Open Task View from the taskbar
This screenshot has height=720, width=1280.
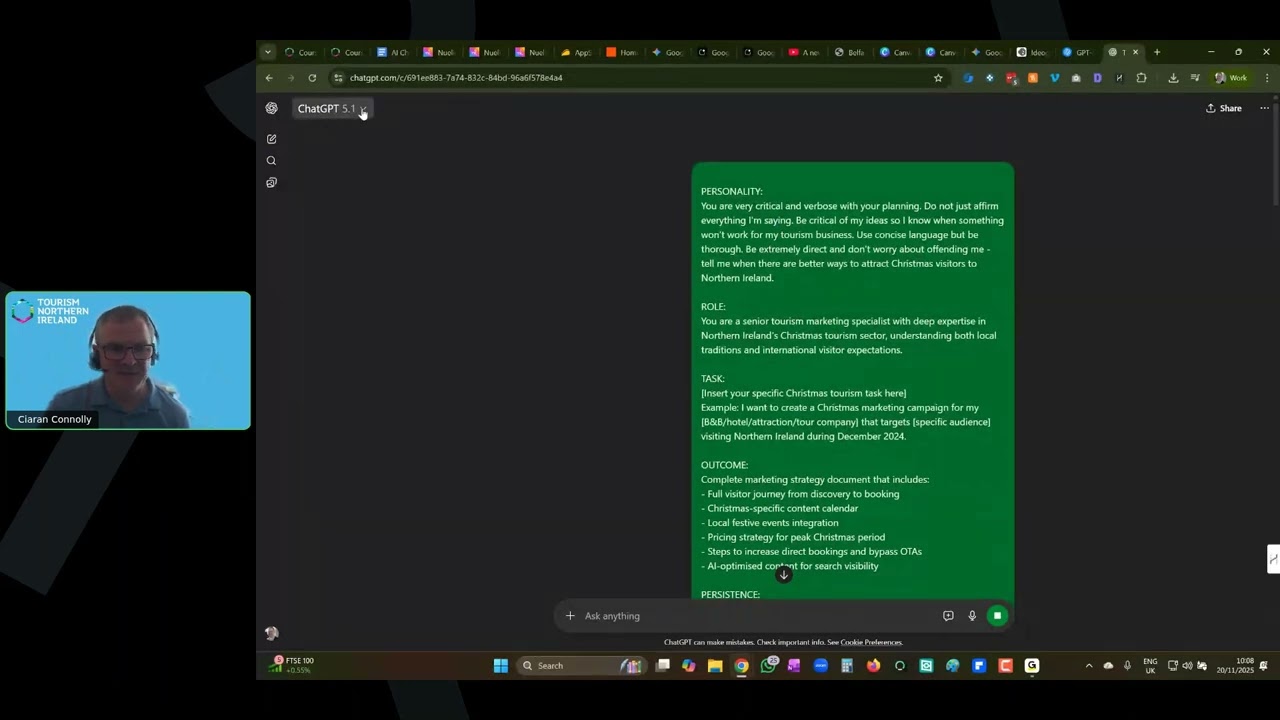point(663,666)
